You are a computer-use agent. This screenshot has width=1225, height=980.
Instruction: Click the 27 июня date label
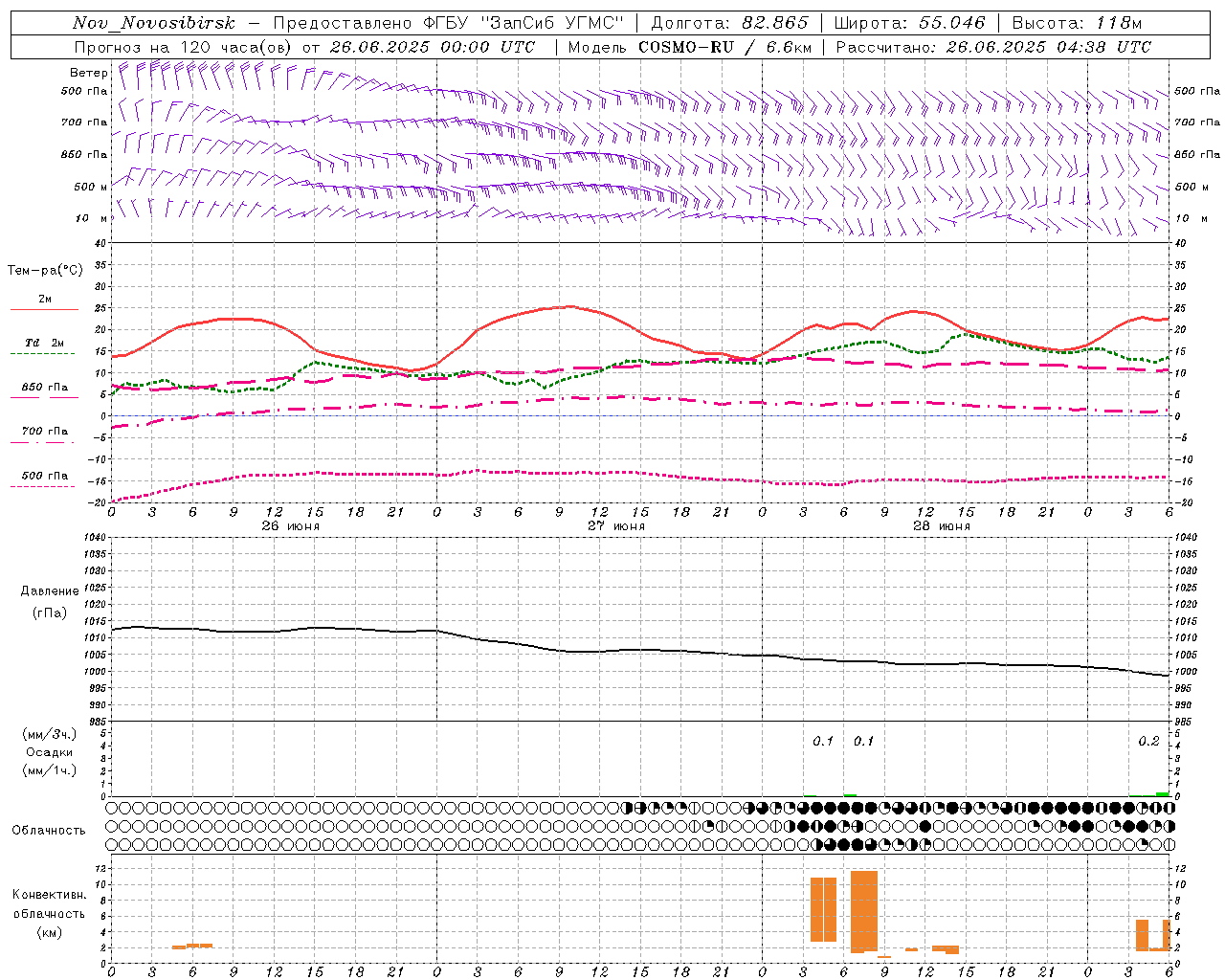tap(616, 526)
